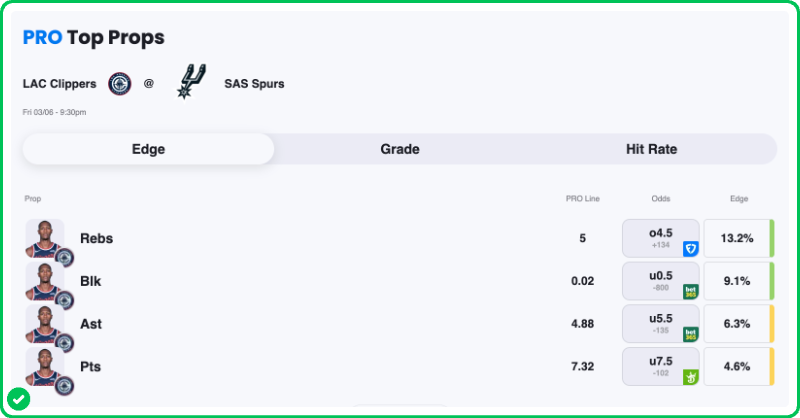Select the Hit Rate tab
The height and width of the screenshot is (418, 800).
[x=651, y=149]
